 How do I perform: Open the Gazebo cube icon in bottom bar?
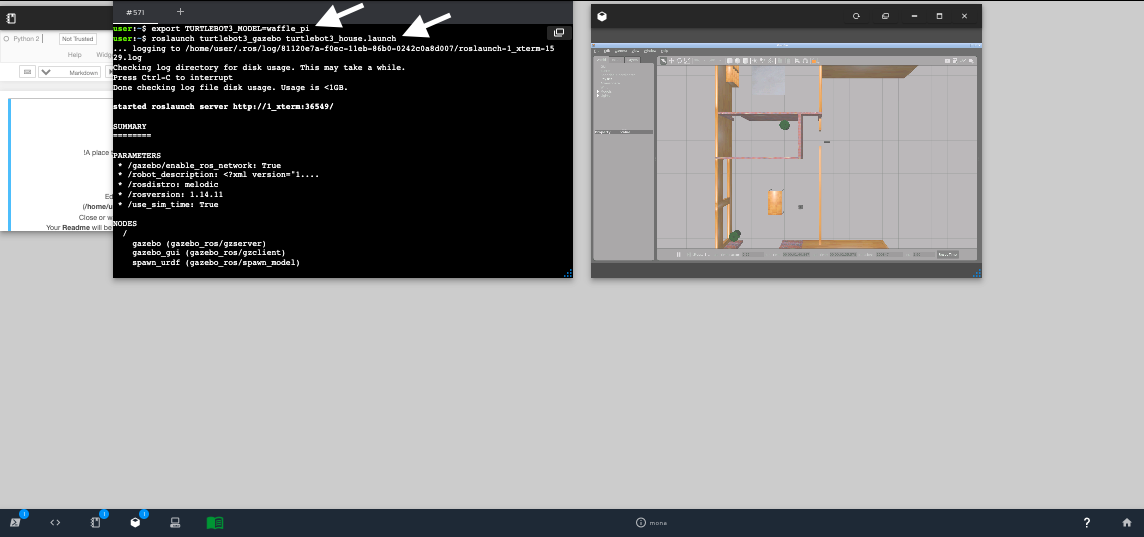pyautogui.click(x=135, y=522)
